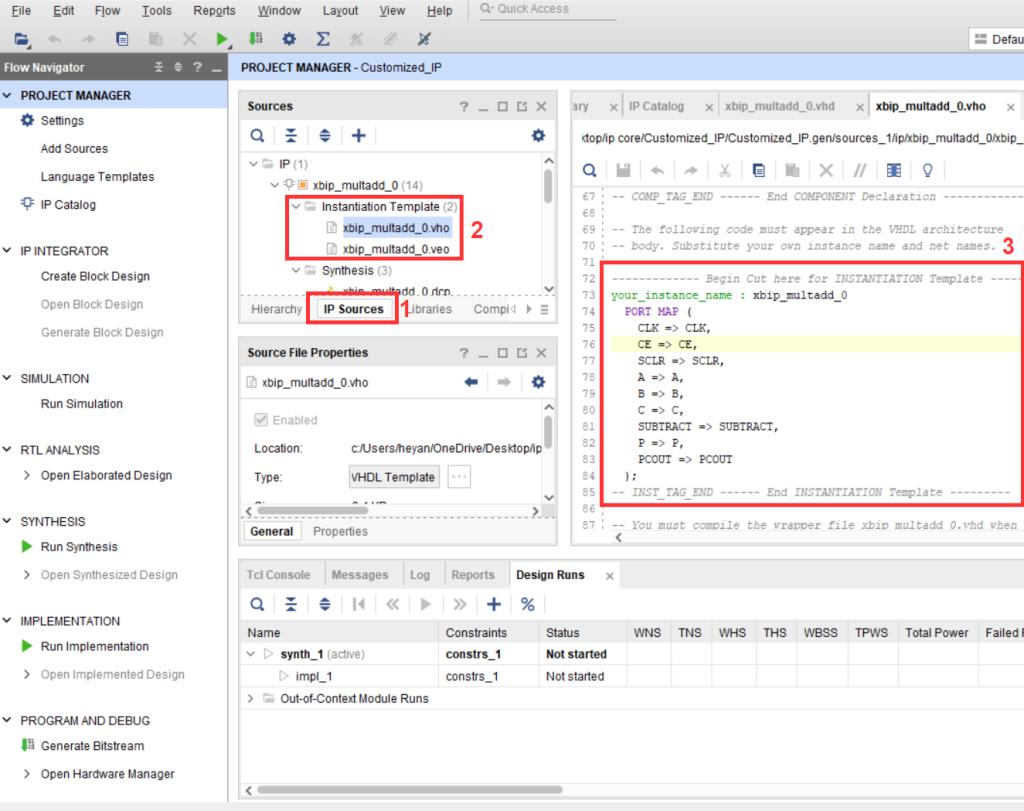
Task: Open Sources panel settings gear
Action: (538, 136)
